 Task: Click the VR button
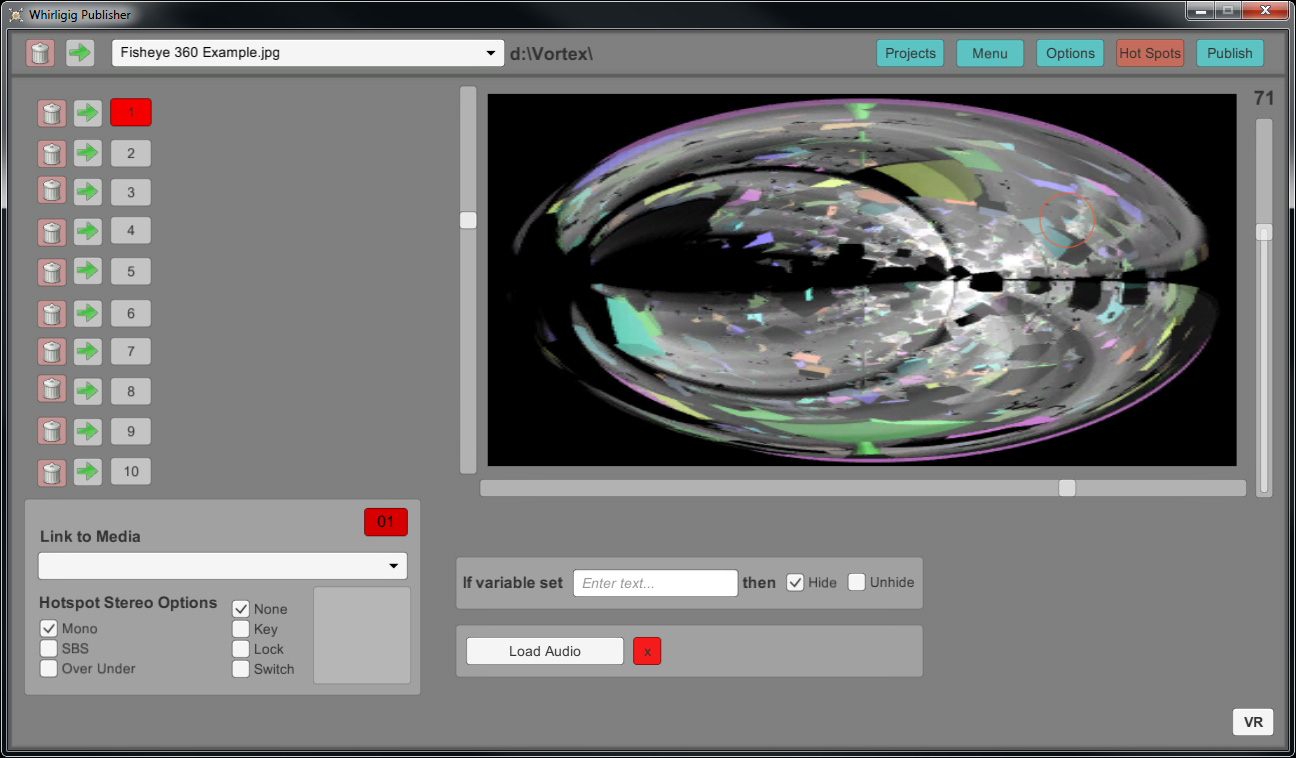tap(1253, 722)
